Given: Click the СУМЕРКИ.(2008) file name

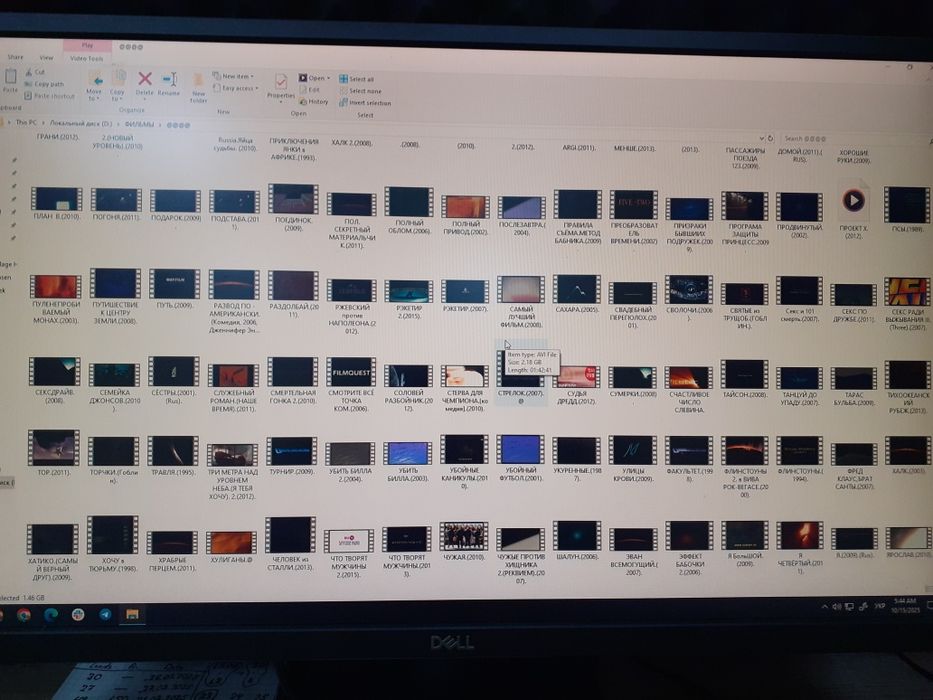Looking at the screenshot, I should [x=633, y=394].
